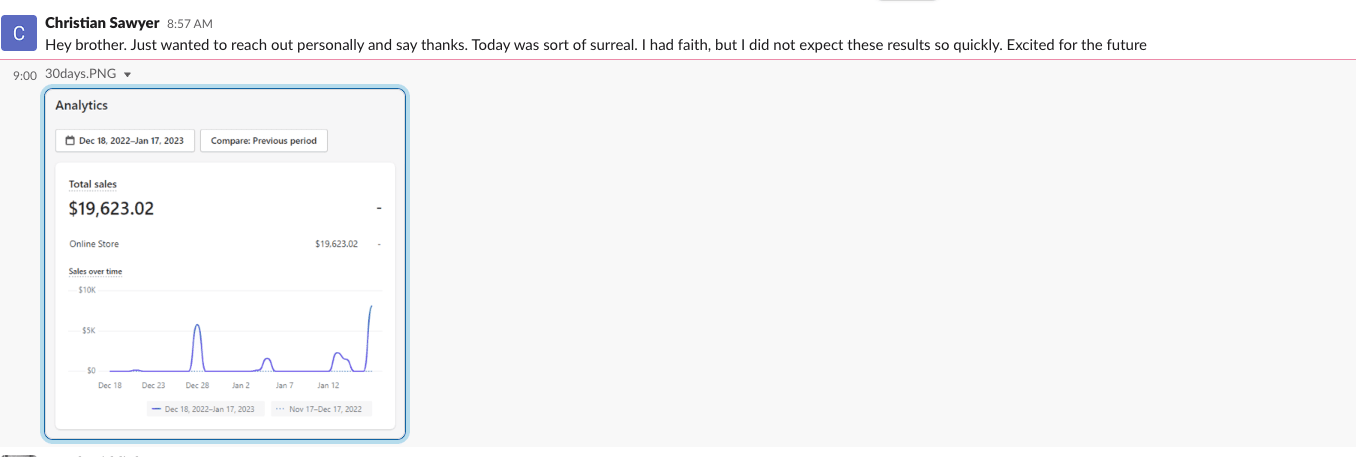Collapse attachment using 30days.PNG caret arrow
Screen dimensions: 1356x457
127,75
